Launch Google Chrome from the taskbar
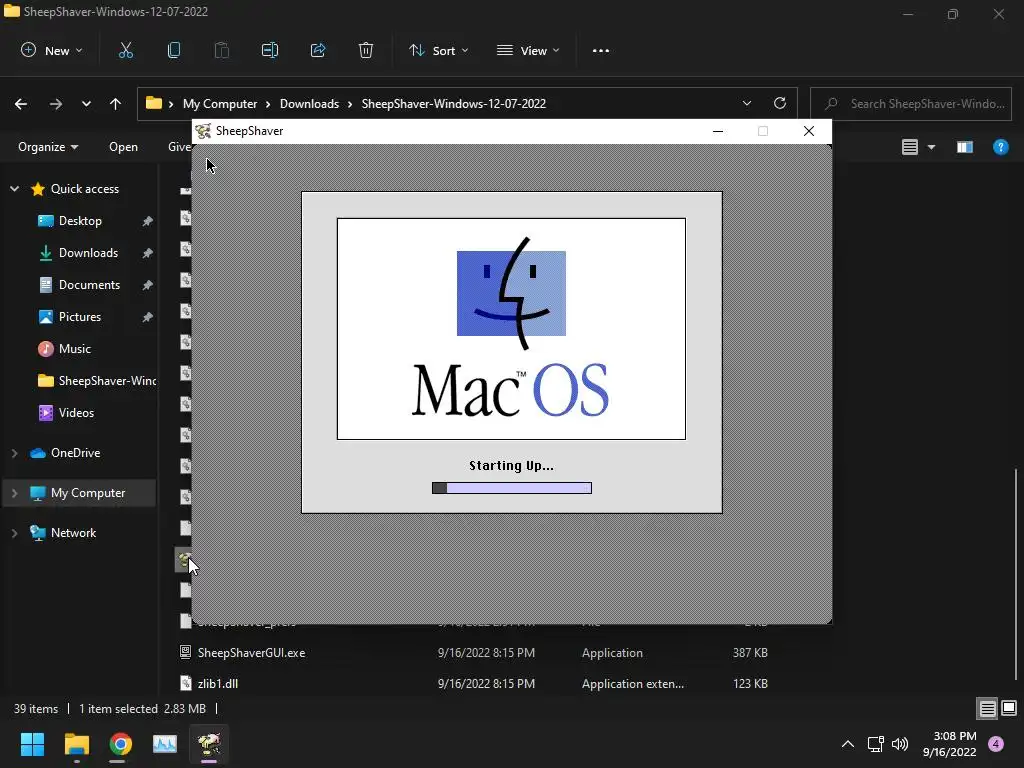The image size is (1024, 768). coord(121,744)
